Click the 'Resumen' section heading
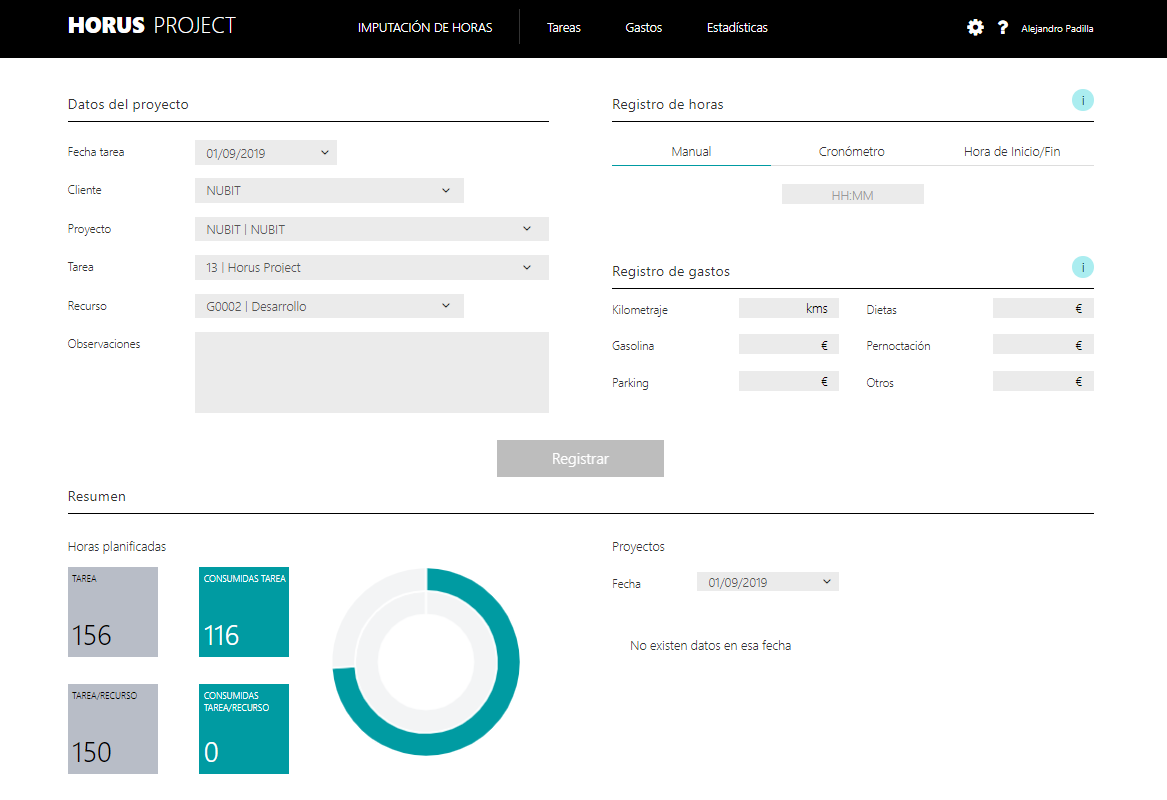Screen dimensions: 1167x800 point(97,496)
